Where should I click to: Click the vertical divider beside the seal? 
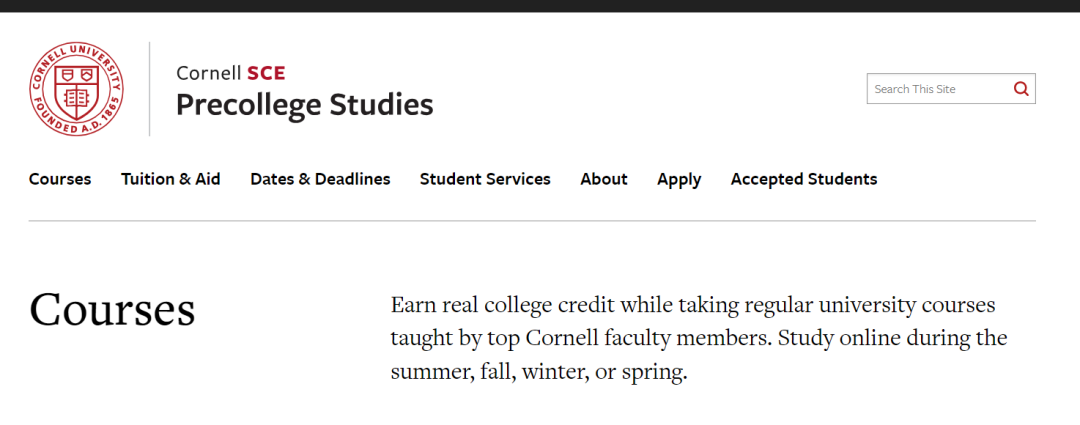(150, 89)
